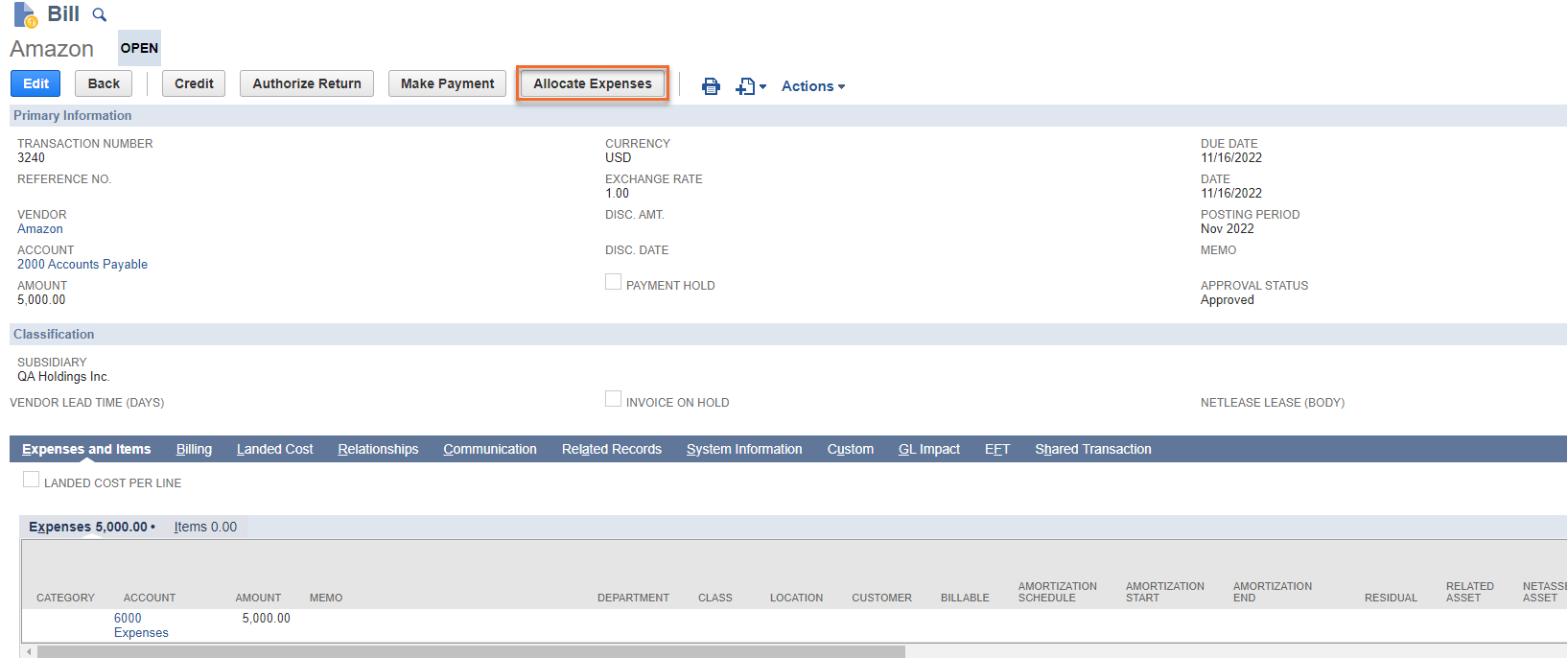Toggle the Payment Hold checkbox
The image size is (1568, 658).
[613, 282]
